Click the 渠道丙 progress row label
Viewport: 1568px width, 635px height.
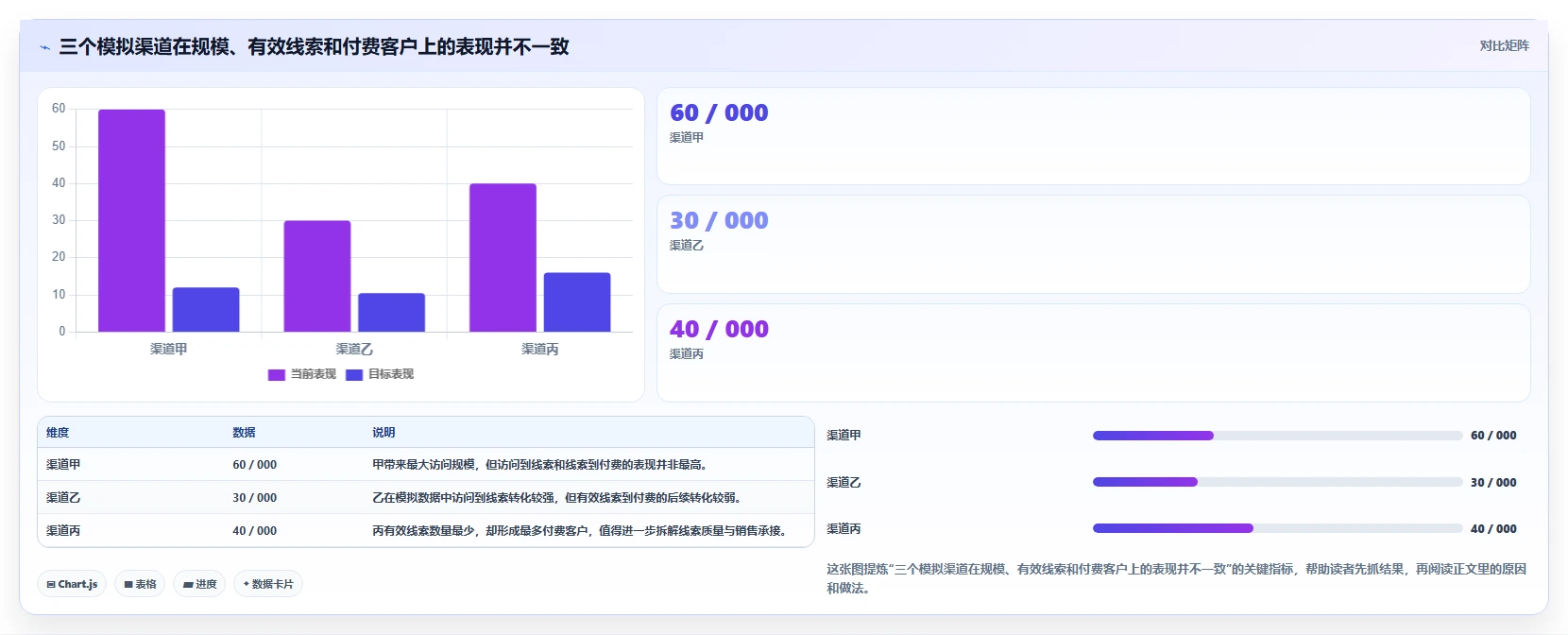[x=844, y=529]
